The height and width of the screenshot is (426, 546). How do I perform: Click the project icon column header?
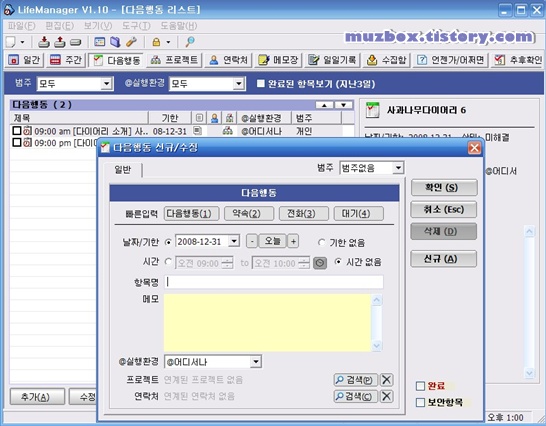coord(229,118)
